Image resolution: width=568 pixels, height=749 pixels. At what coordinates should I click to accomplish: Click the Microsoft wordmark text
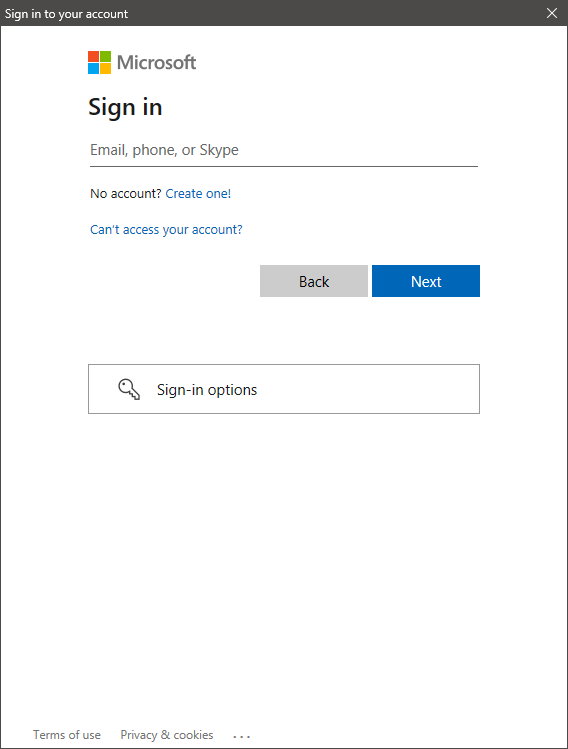[157, 63]
